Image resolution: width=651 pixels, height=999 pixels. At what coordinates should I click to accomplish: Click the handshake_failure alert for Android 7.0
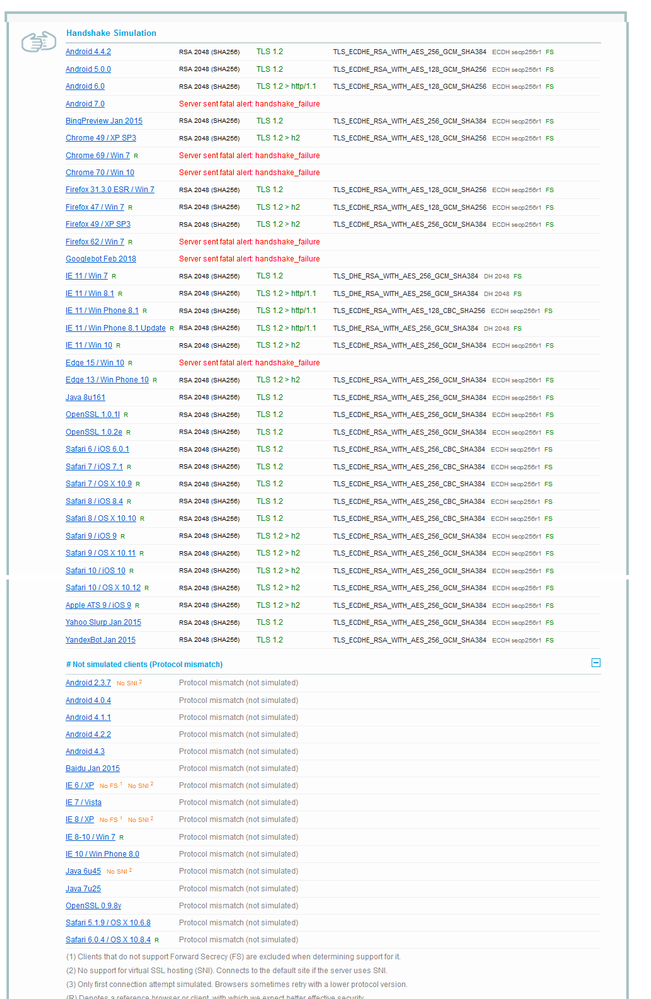249,104
